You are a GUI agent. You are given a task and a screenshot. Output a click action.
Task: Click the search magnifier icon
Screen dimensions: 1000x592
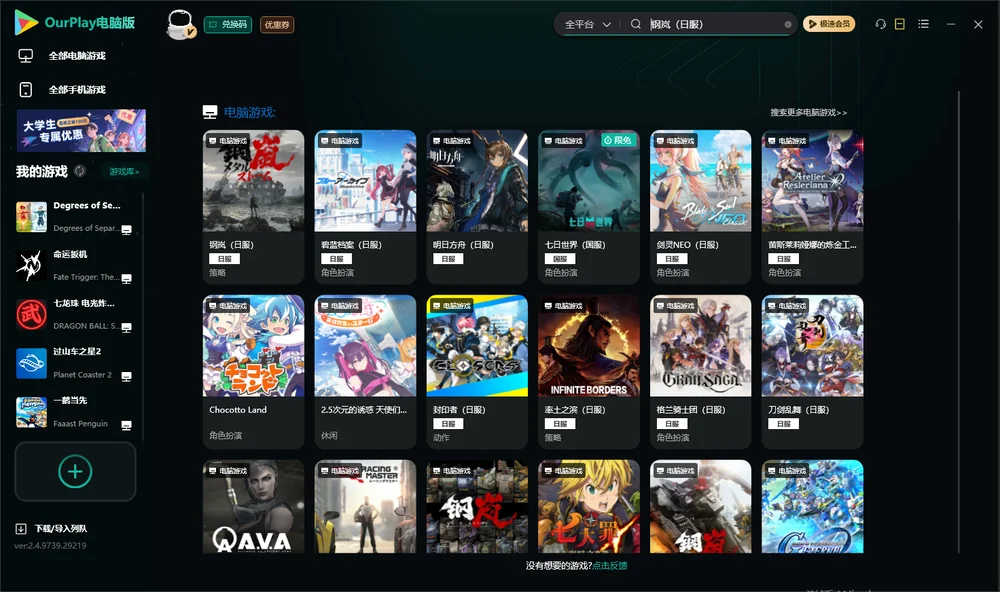[636, 24]
